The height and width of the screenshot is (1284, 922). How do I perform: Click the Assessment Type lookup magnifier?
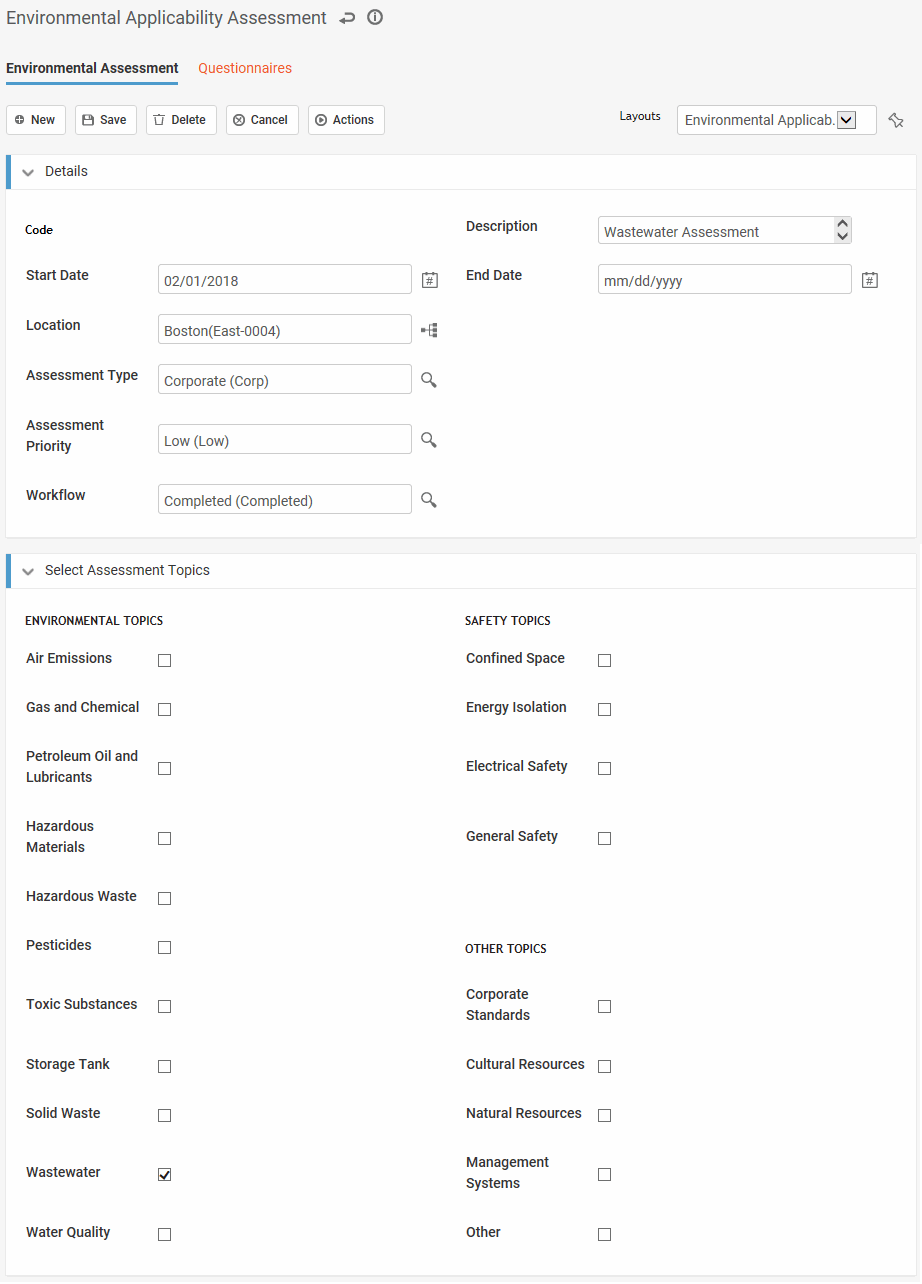tap(429, 380)
